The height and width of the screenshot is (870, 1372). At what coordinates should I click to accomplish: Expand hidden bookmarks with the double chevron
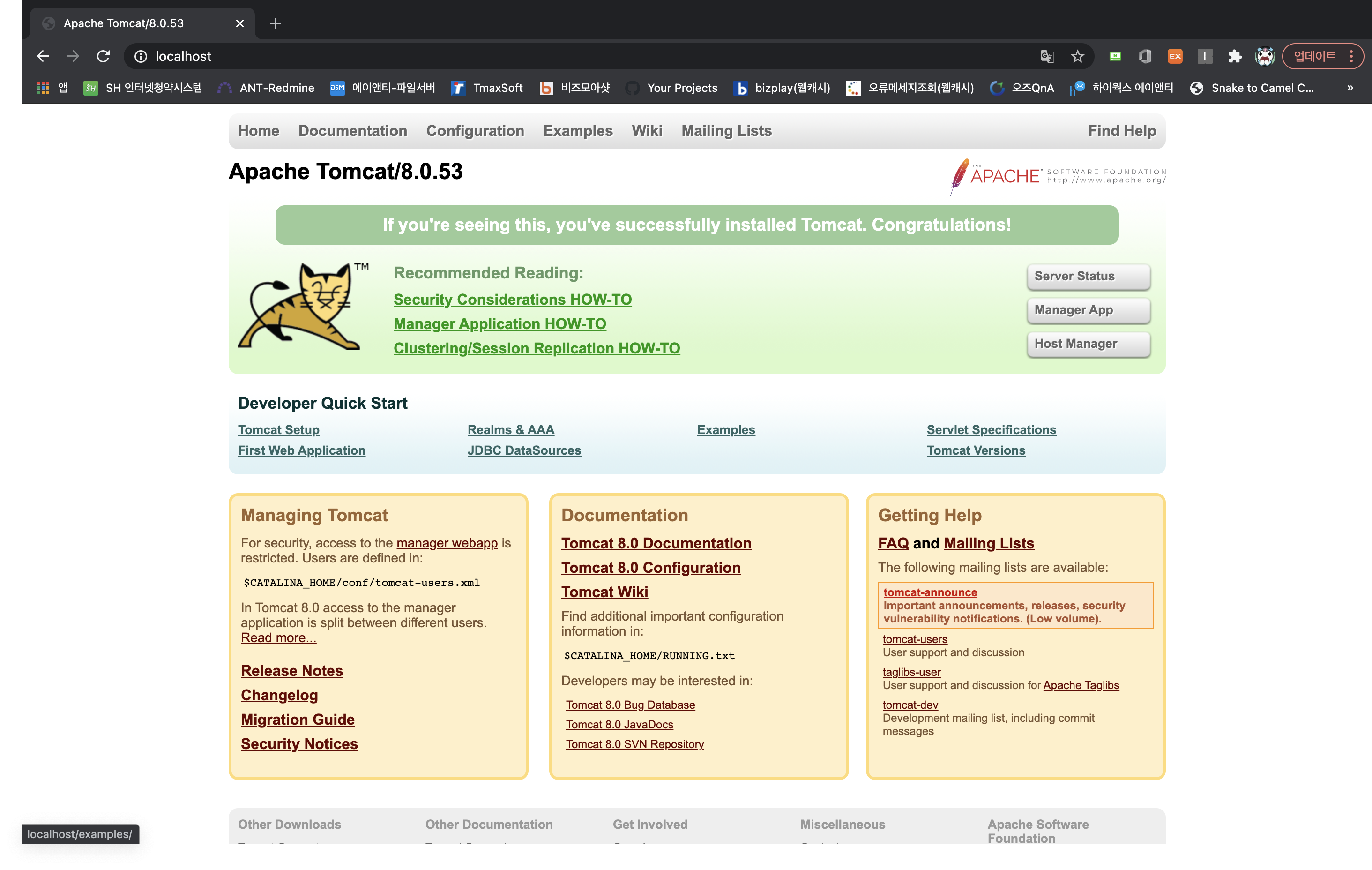pos(1350,88)
